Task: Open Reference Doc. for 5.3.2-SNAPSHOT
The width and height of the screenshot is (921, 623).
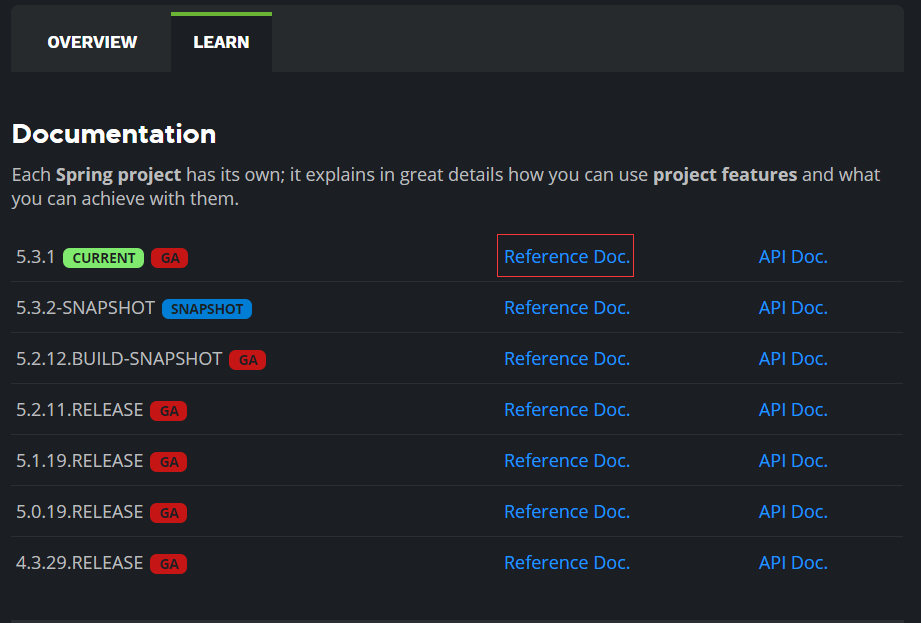Action: tap(566, 307)
